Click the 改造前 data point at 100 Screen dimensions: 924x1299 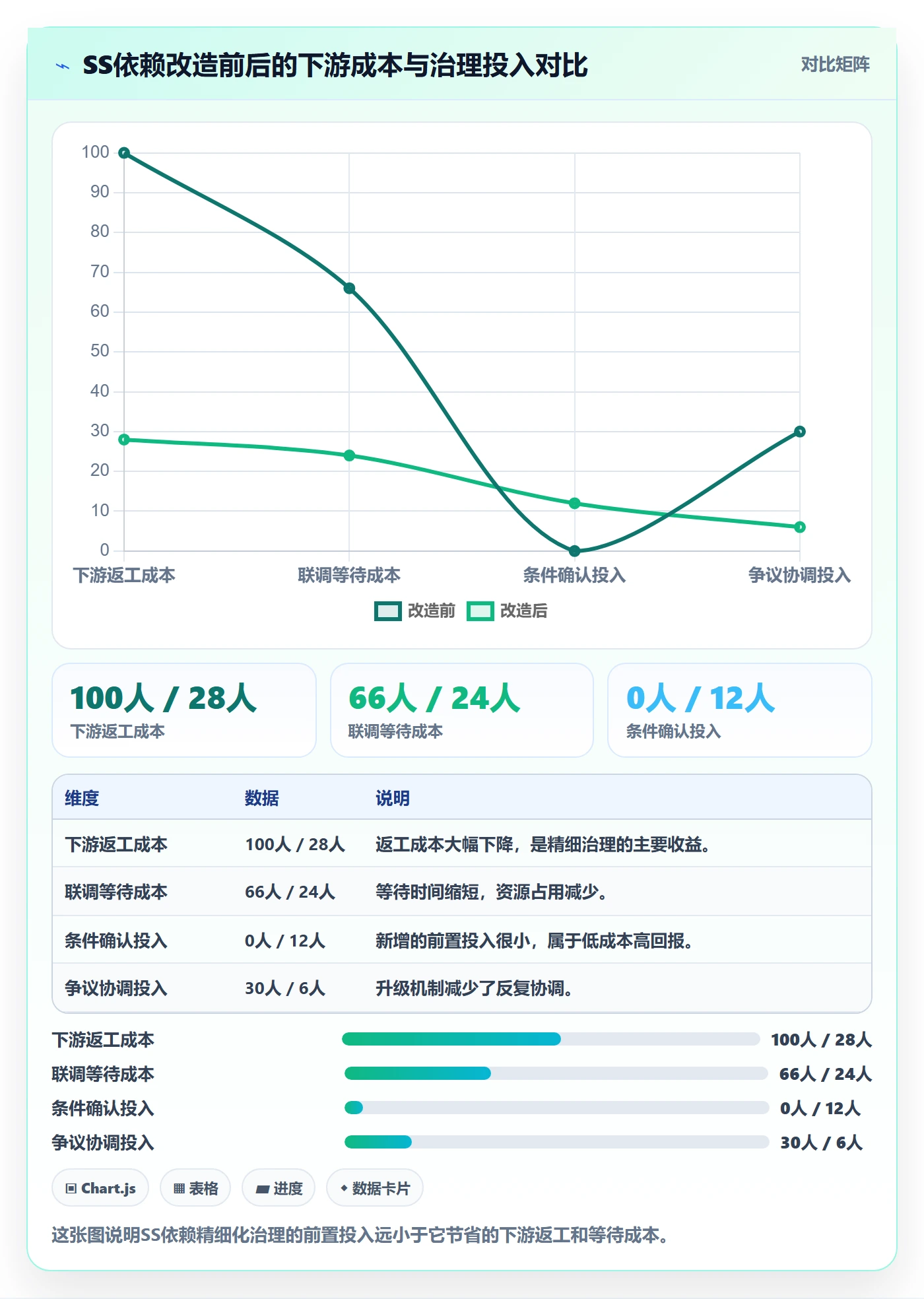pyautogui.click(x=124, y=153)
